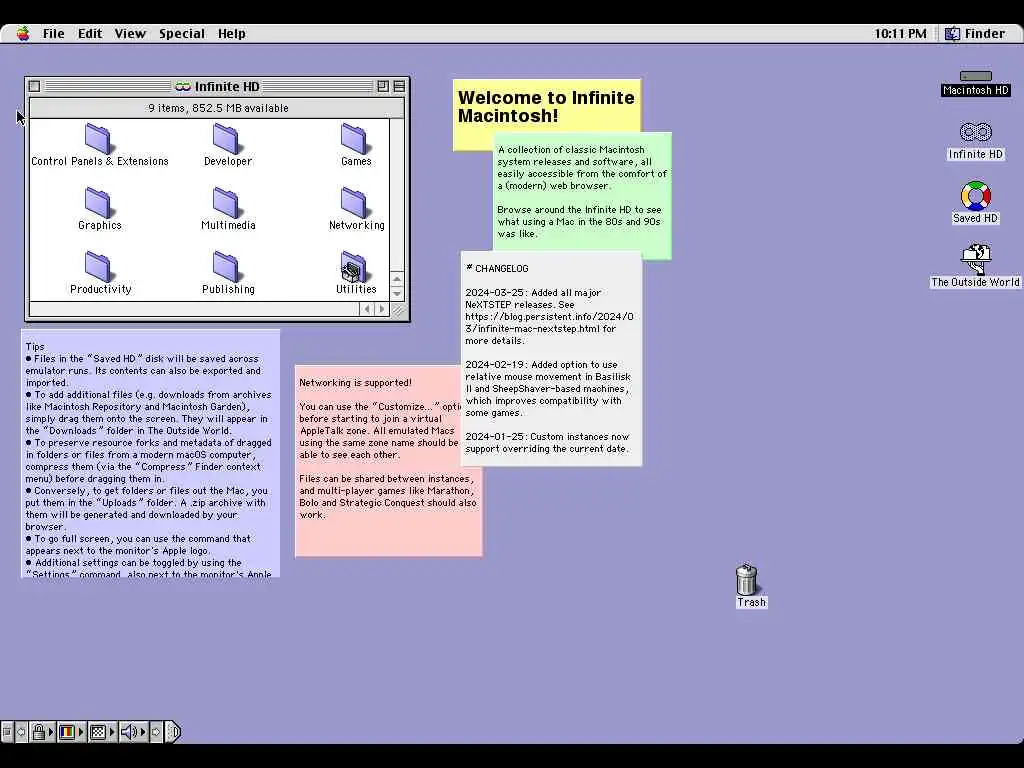Image resolution: width=1024 pixels, height=768 pixels.
Task: Click the Infinite HD window scroll left arrow
Action: click(367, 309)
